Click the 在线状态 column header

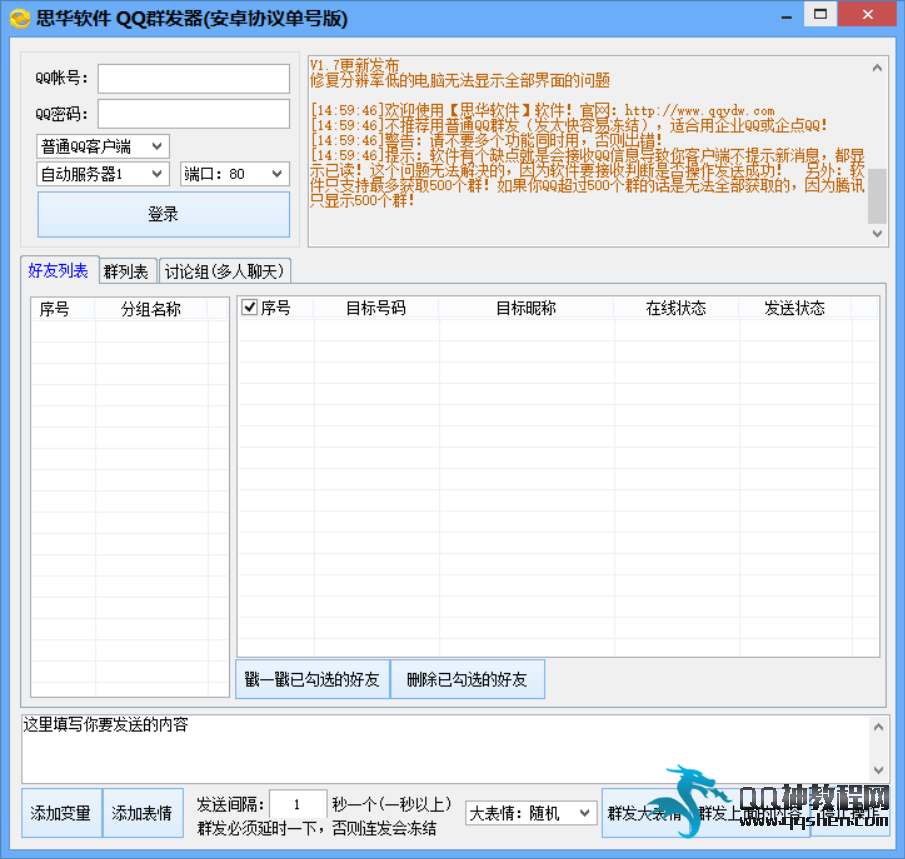click(676, 308)
